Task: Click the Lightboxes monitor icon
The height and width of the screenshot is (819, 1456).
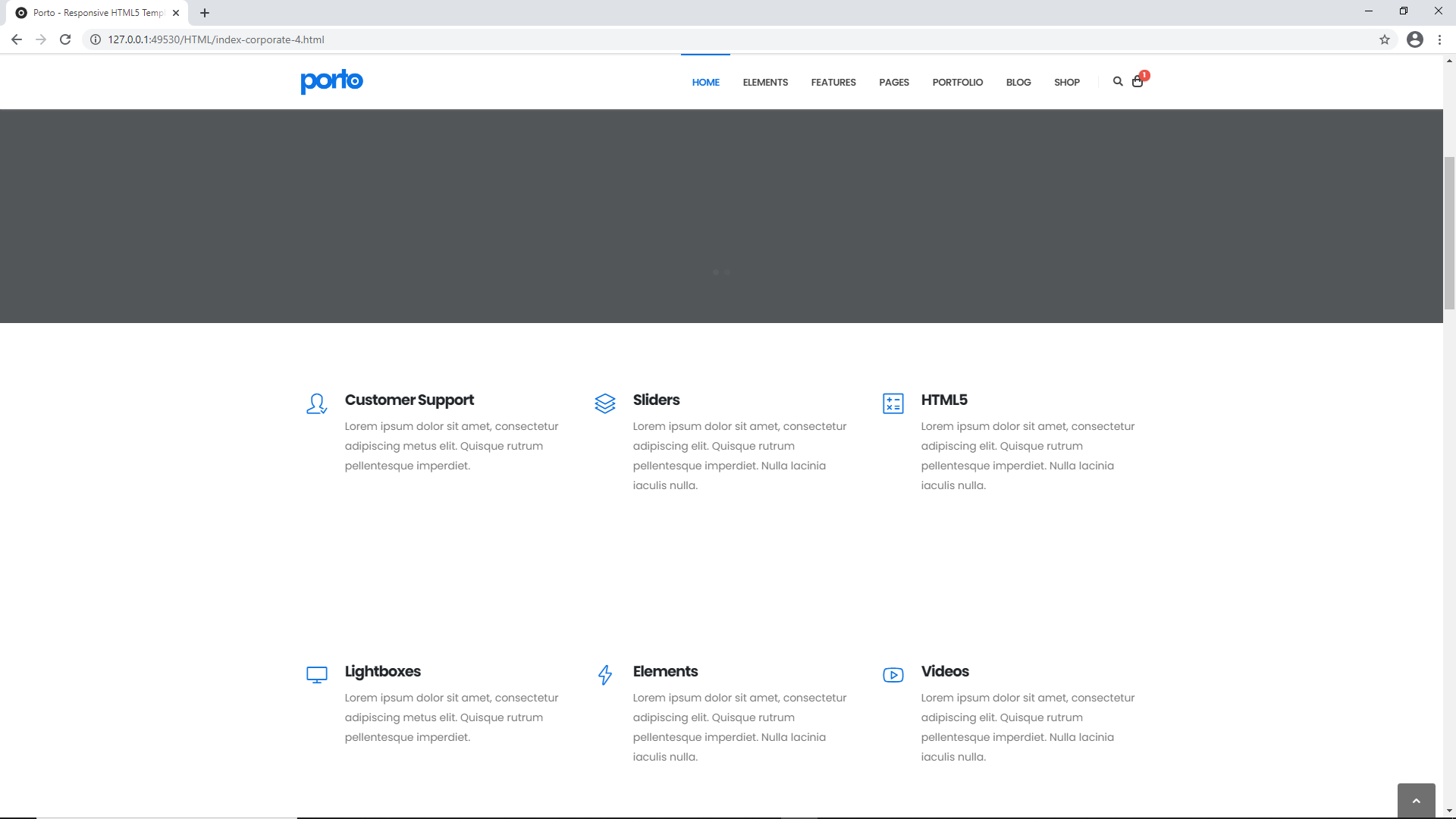Action: [x=316, y=675]
